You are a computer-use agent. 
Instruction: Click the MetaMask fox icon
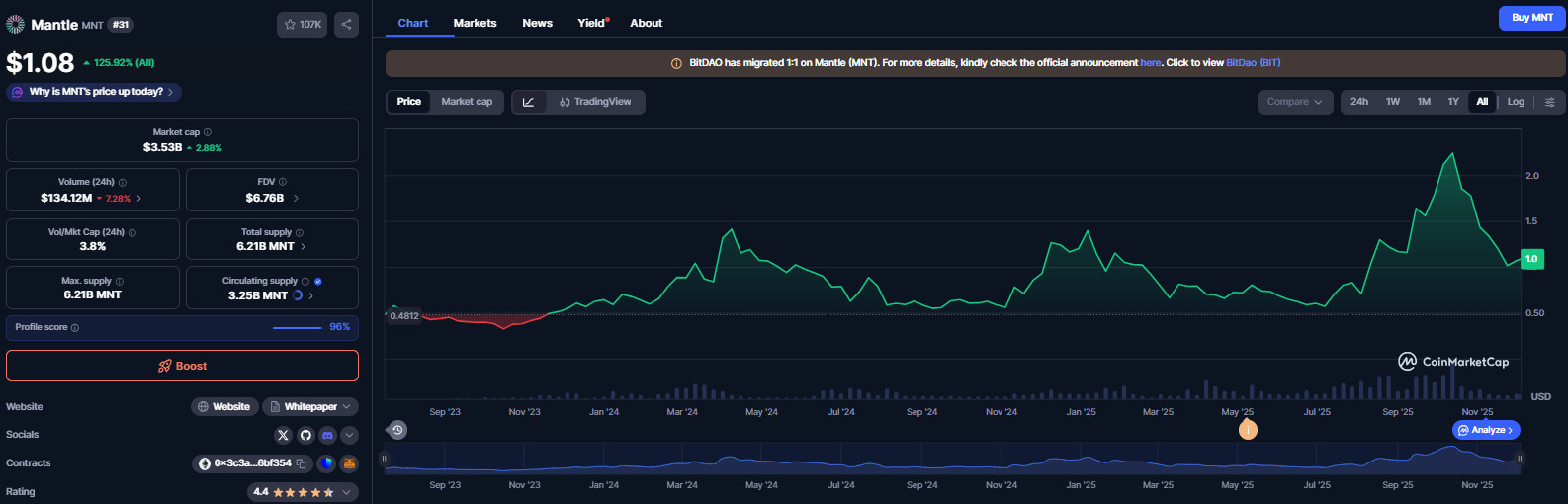tap(349, 463)
